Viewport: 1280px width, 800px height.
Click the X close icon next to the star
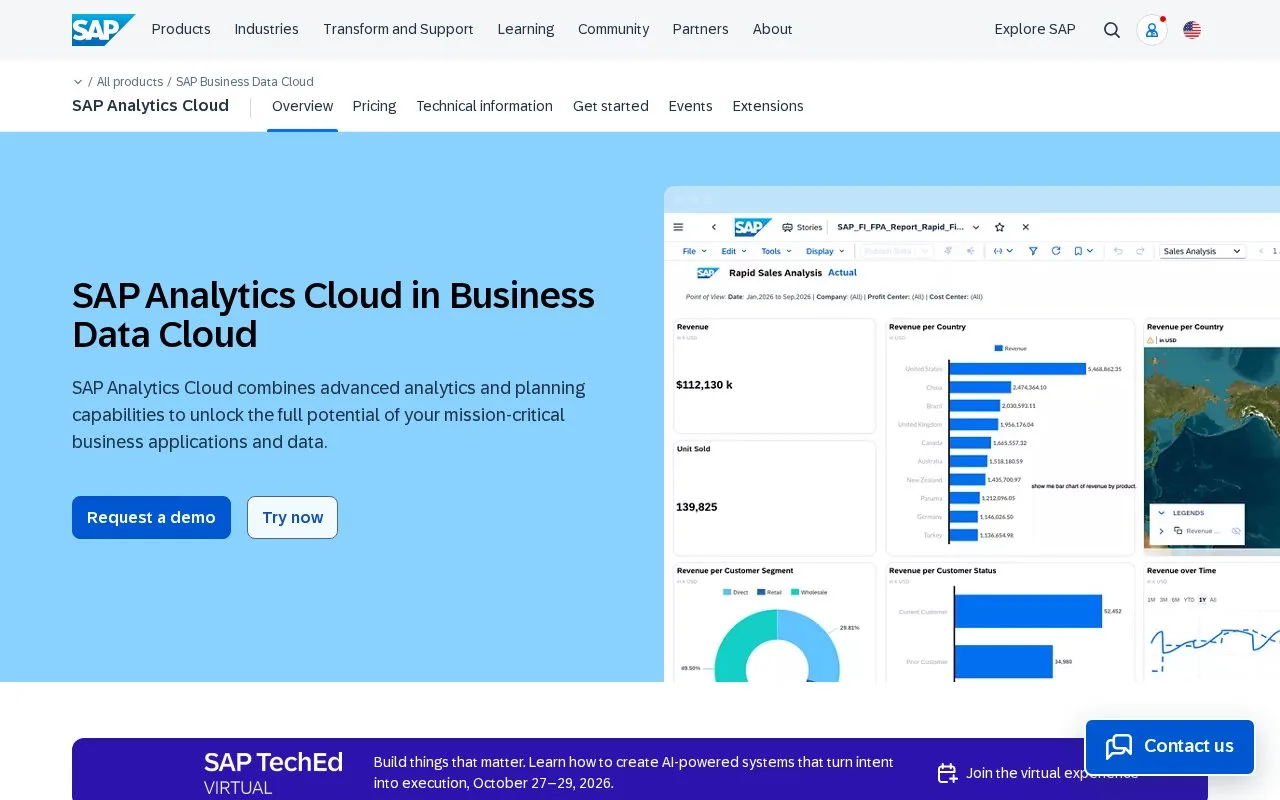pos(1025,227)
